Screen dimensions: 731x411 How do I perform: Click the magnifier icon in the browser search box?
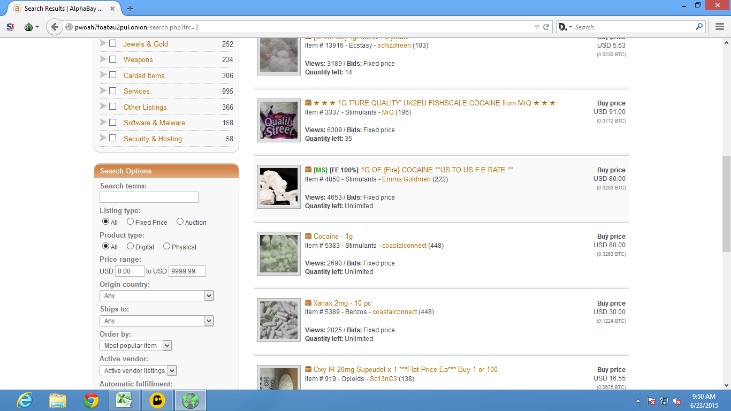click(699, 27)
